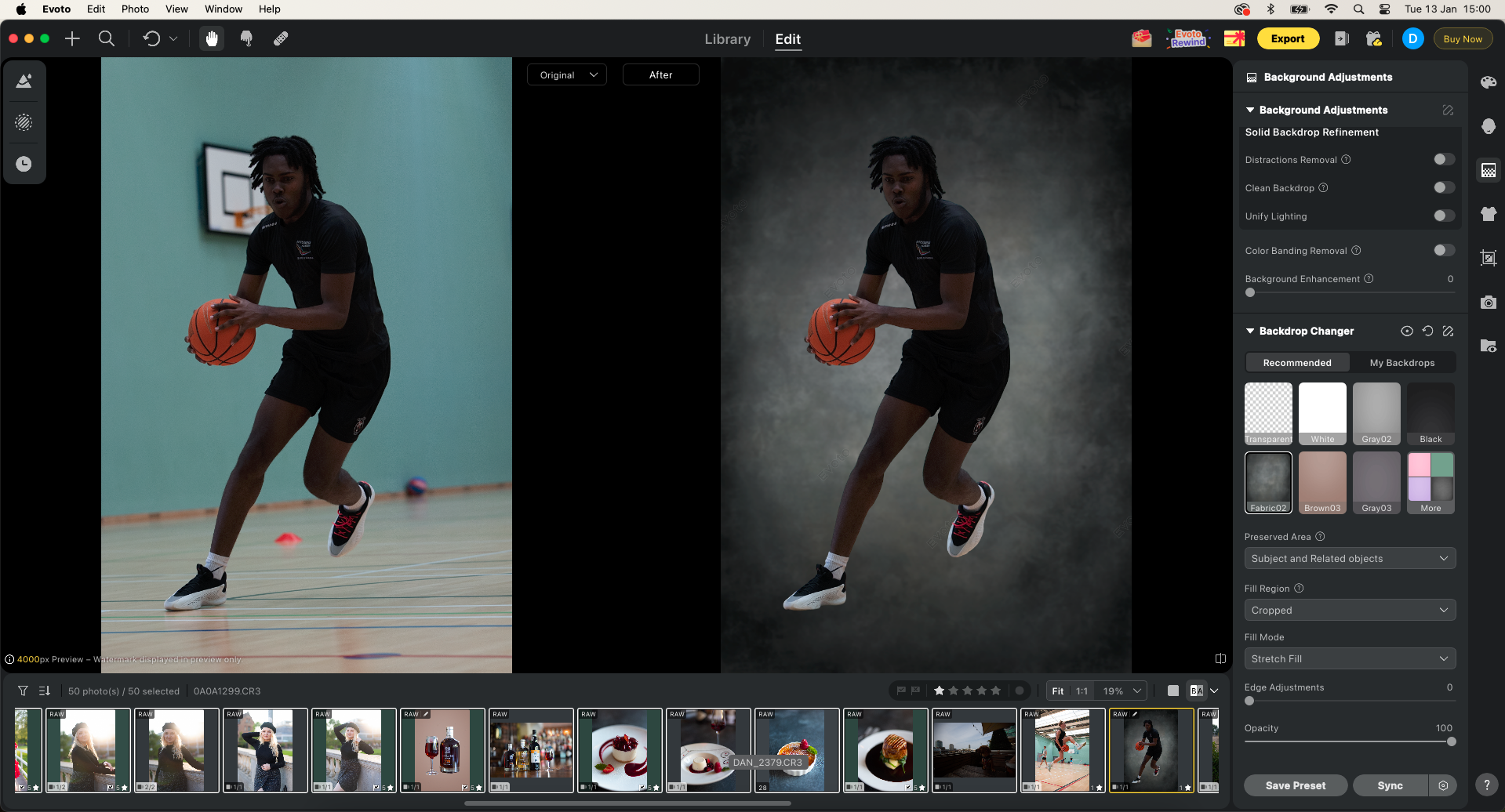Select the Crop panel icon in right sidebar
The image size is (1505, 812).
tap(1488, 258)
